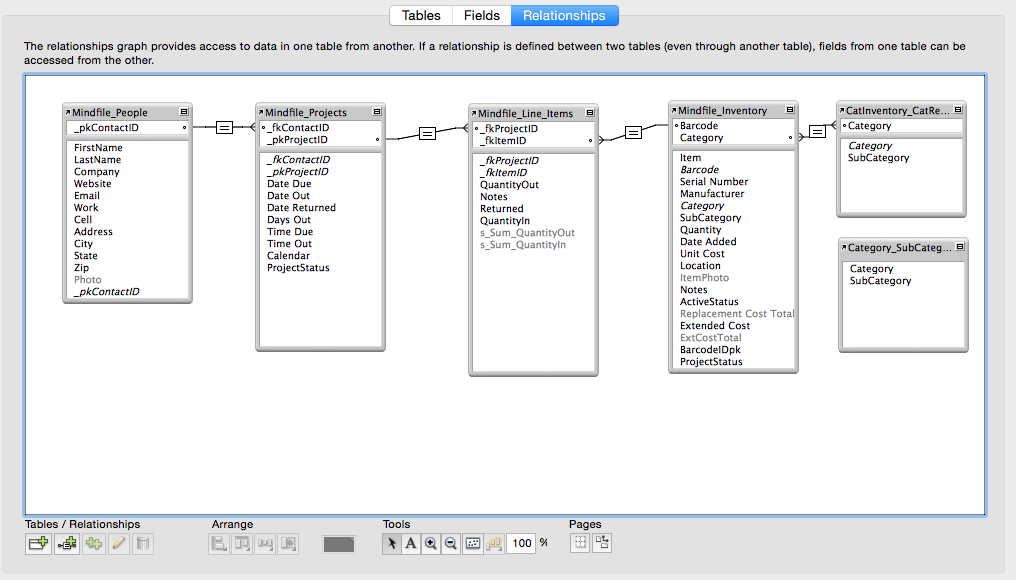
Task: Switch to the Tables tab
Action: click(x=421, y=16)
